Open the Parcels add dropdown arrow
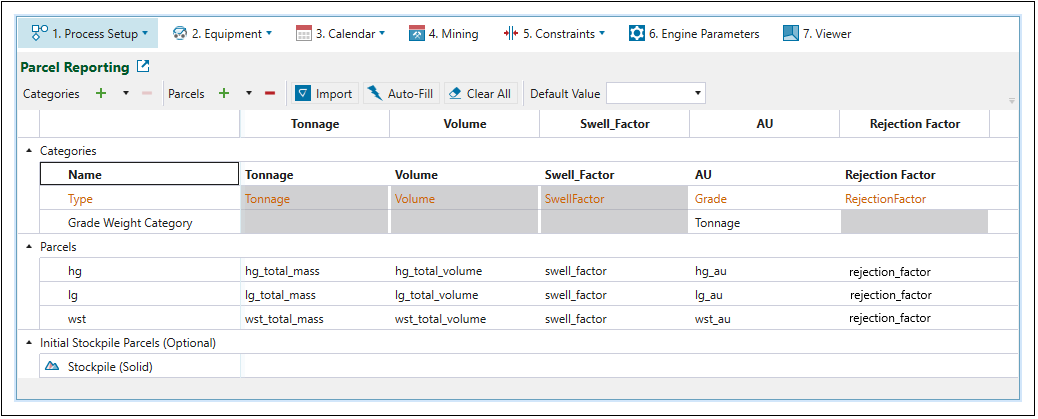1038x419 pixels. tap(249, 94)
